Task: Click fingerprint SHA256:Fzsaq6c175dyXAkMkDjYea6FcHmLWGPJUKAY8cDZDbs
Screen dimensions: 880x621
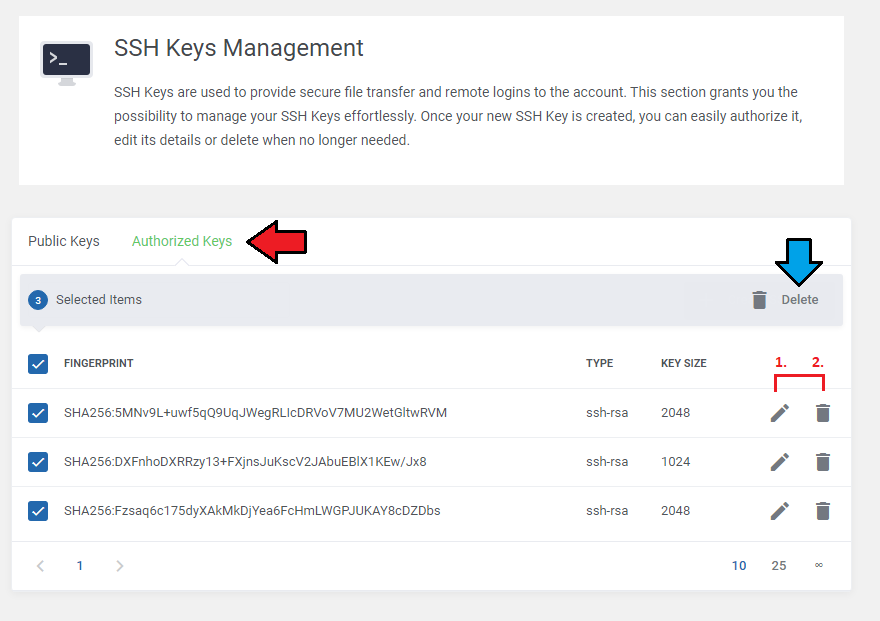Action: click(252, 510)
